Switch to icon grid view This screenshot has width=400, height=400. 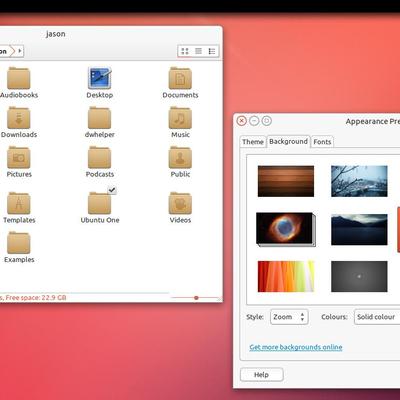(185, 51)
